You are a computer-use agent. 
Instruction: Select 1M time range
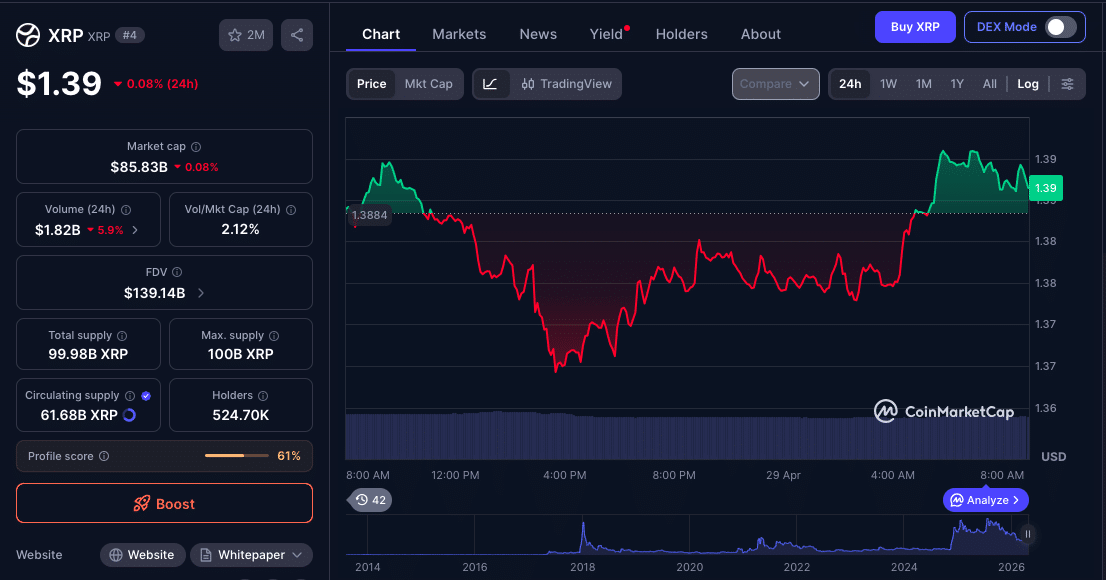click(924, 84)
